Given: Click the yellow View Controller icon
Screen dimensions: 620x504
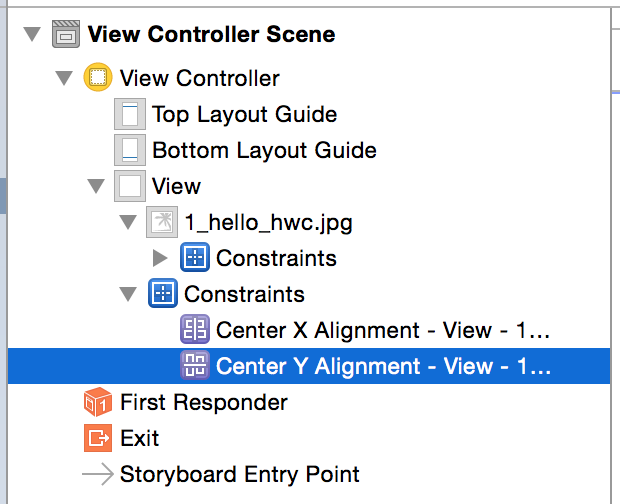Looking at the screenshot, I should tap(97, 78).
